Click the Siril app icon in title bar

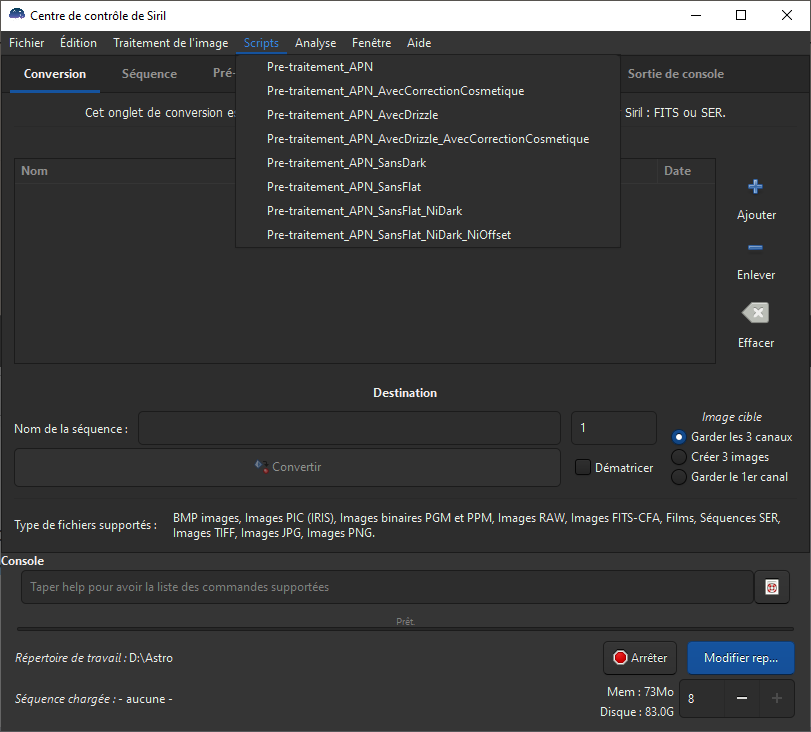click(17, 14)
